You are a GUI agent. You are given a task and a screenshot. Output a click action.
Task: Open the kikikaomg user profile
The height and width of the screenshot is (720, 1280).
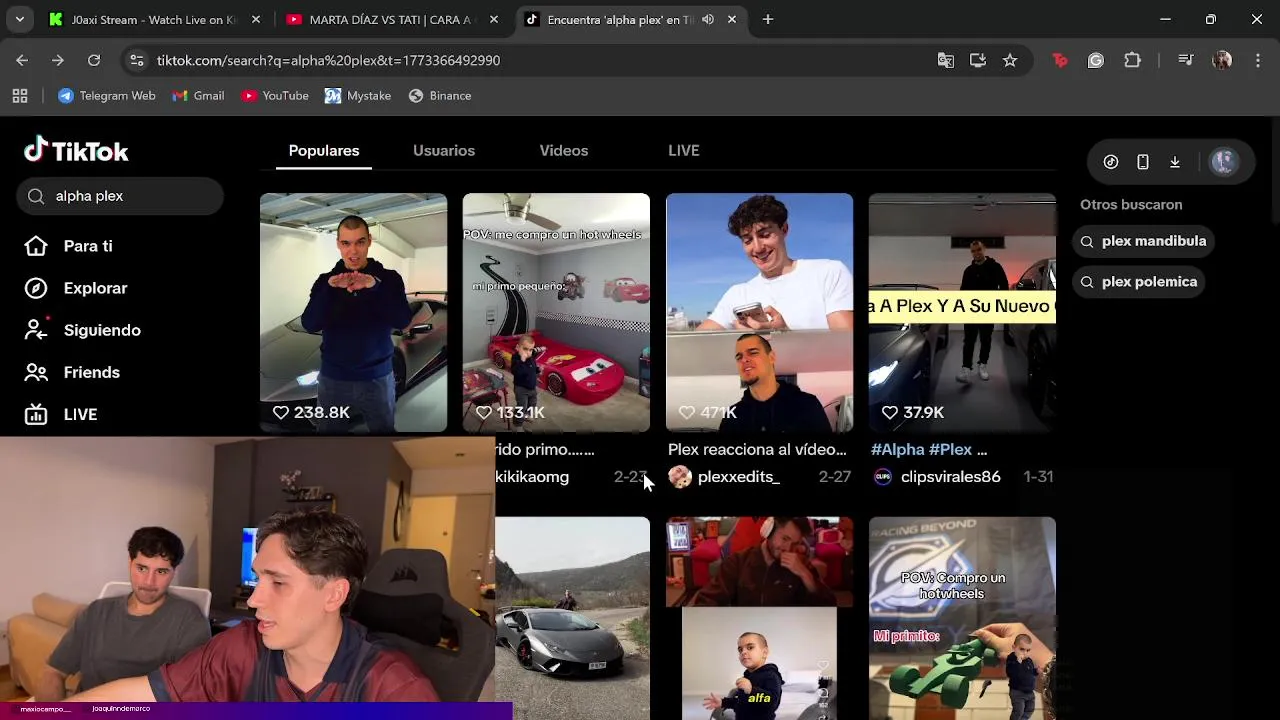[532, 477]
